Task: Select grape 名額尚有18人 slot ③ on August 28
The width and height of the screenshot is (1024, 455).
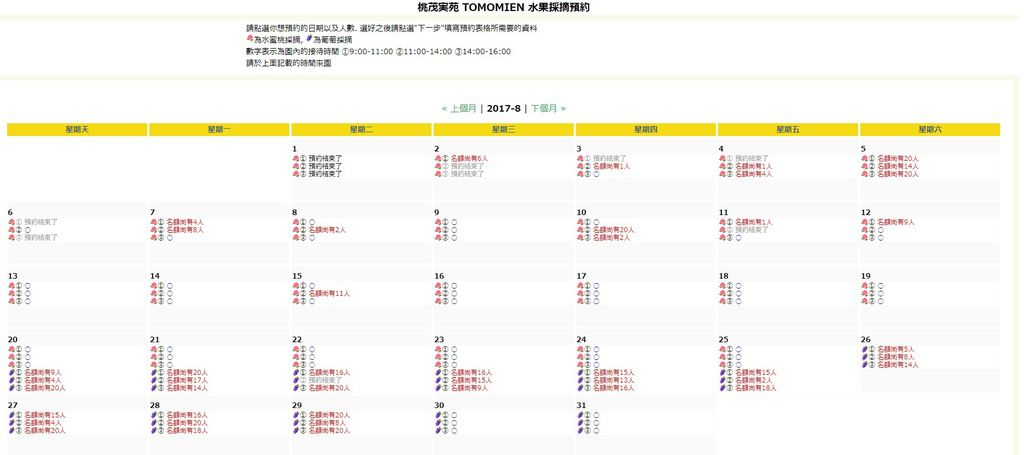Action: (x=187, y=431)
